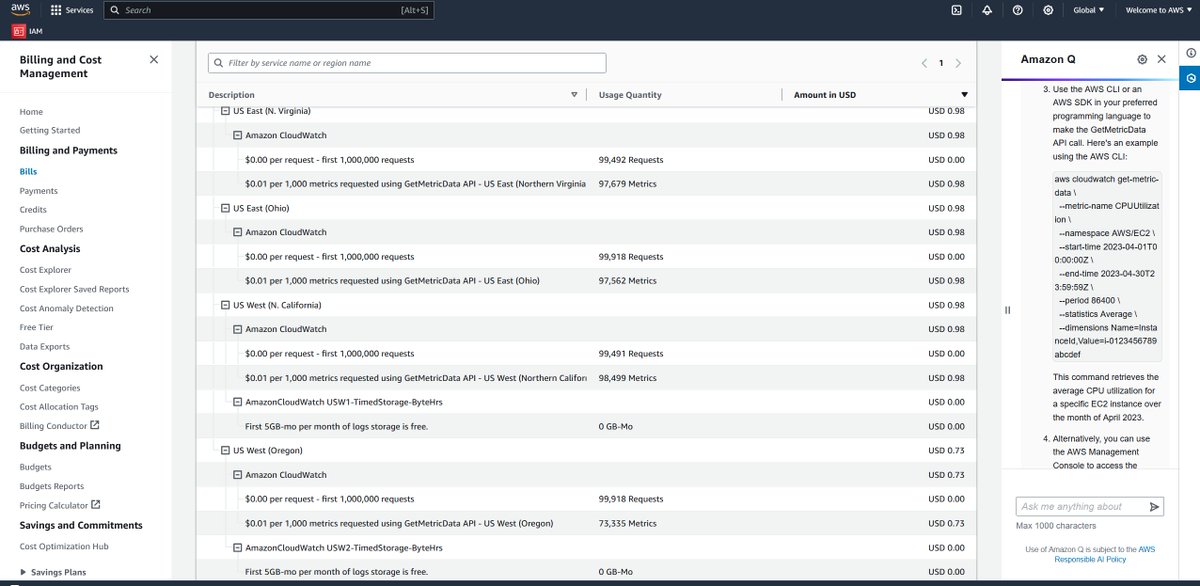Image resolution: width=1200 pixels, height=586 pixels.
Task: Open the AWS logo home link
Action: (x=21, y=10)
